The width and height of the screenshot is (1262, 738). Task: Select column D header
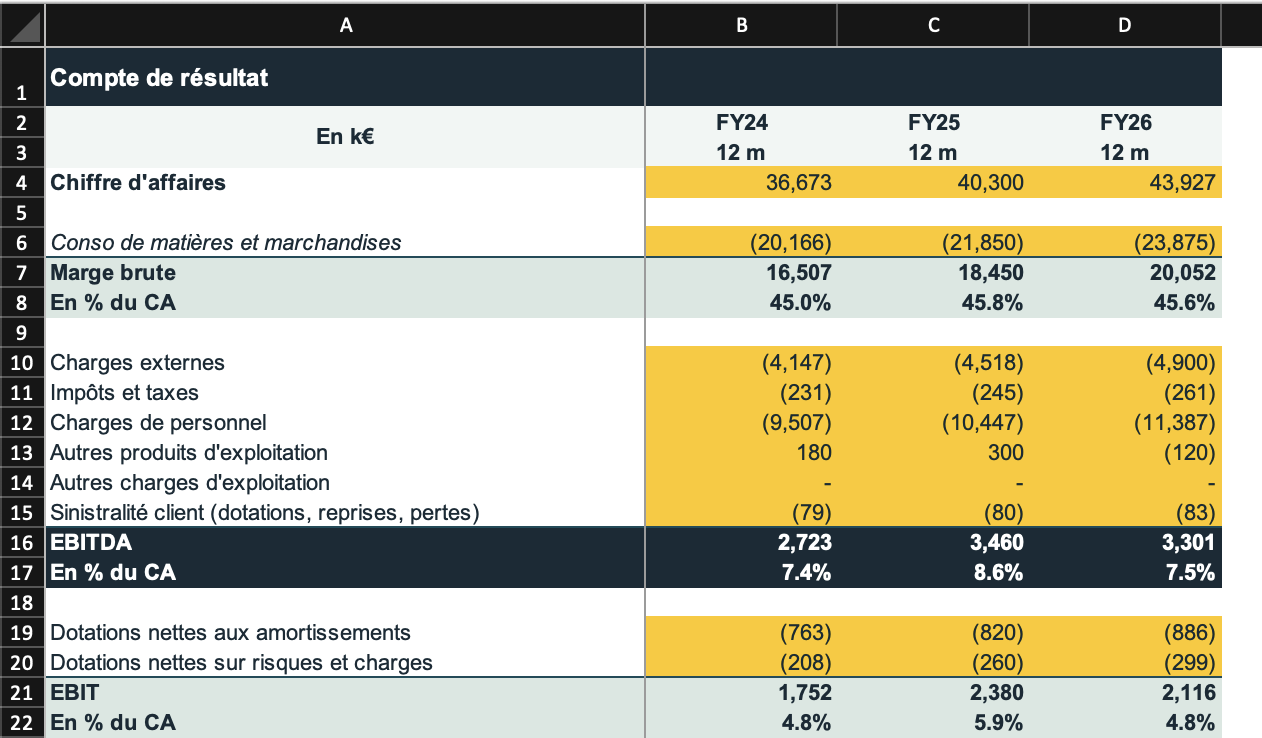pyautogui.click(x=1125, y=26)
